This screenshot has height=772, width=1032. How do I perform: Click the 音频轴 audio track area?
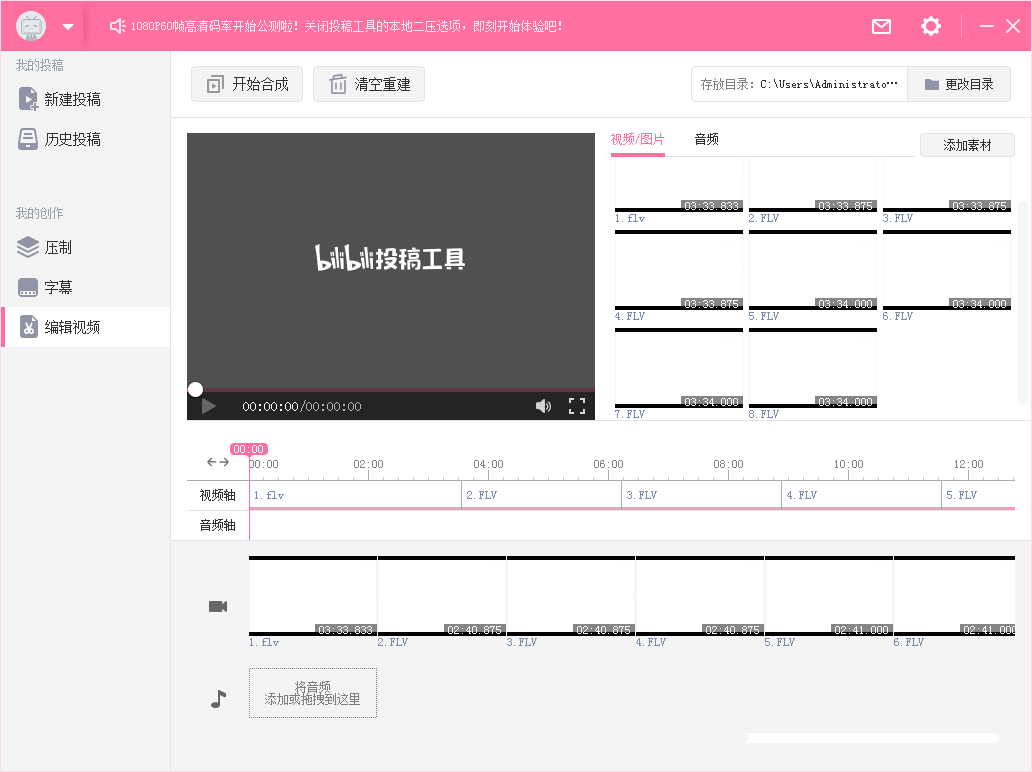pyautogui.click(x=632, y=525)
